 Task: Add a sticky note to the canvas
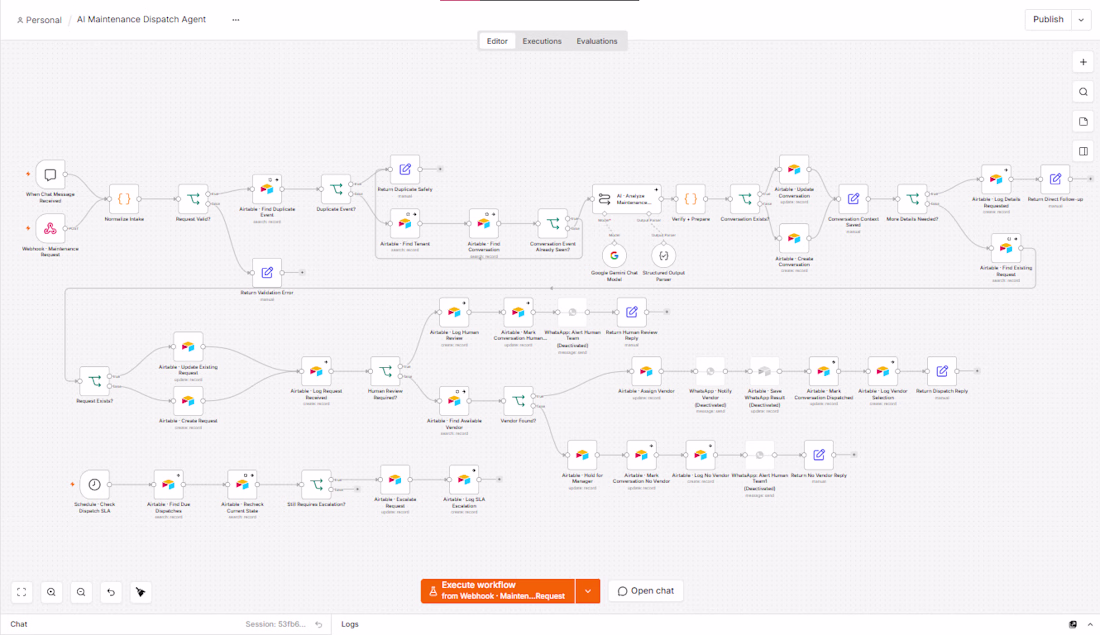pyautogui.click(x=1083, y=121)
